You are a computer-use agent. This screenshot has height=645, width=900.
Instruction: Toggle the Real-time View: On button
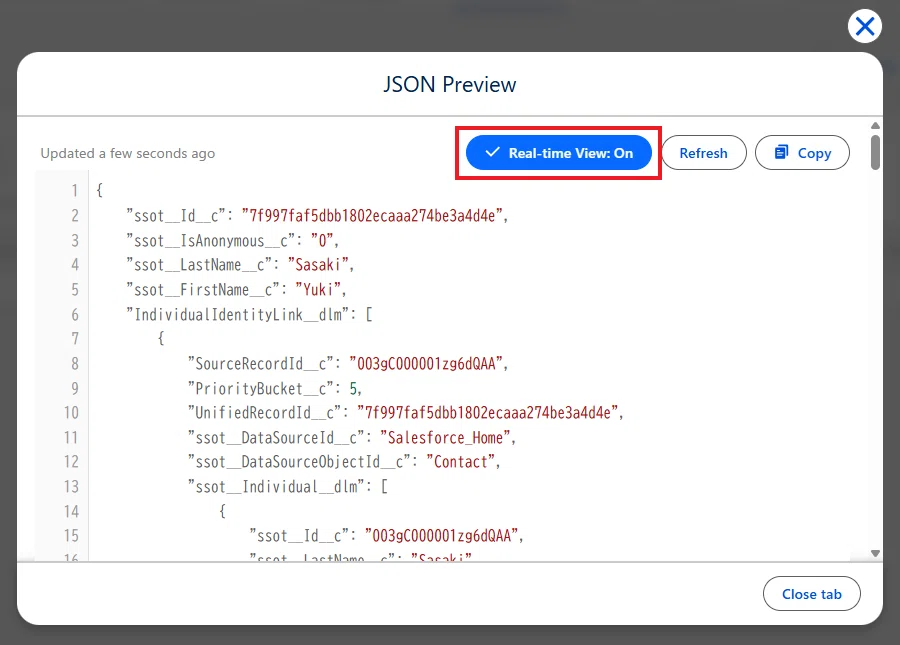tap(558, 153)
